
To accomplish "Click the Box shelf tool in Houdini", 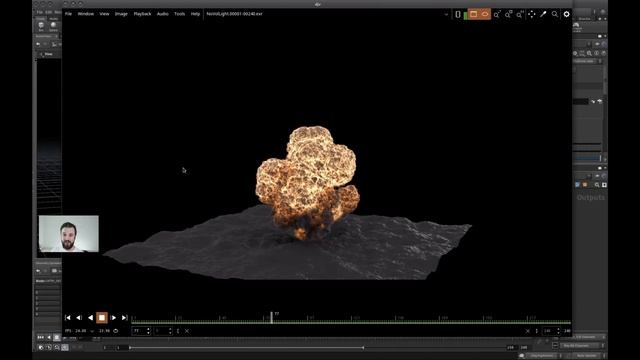I will tap(41, 27).
